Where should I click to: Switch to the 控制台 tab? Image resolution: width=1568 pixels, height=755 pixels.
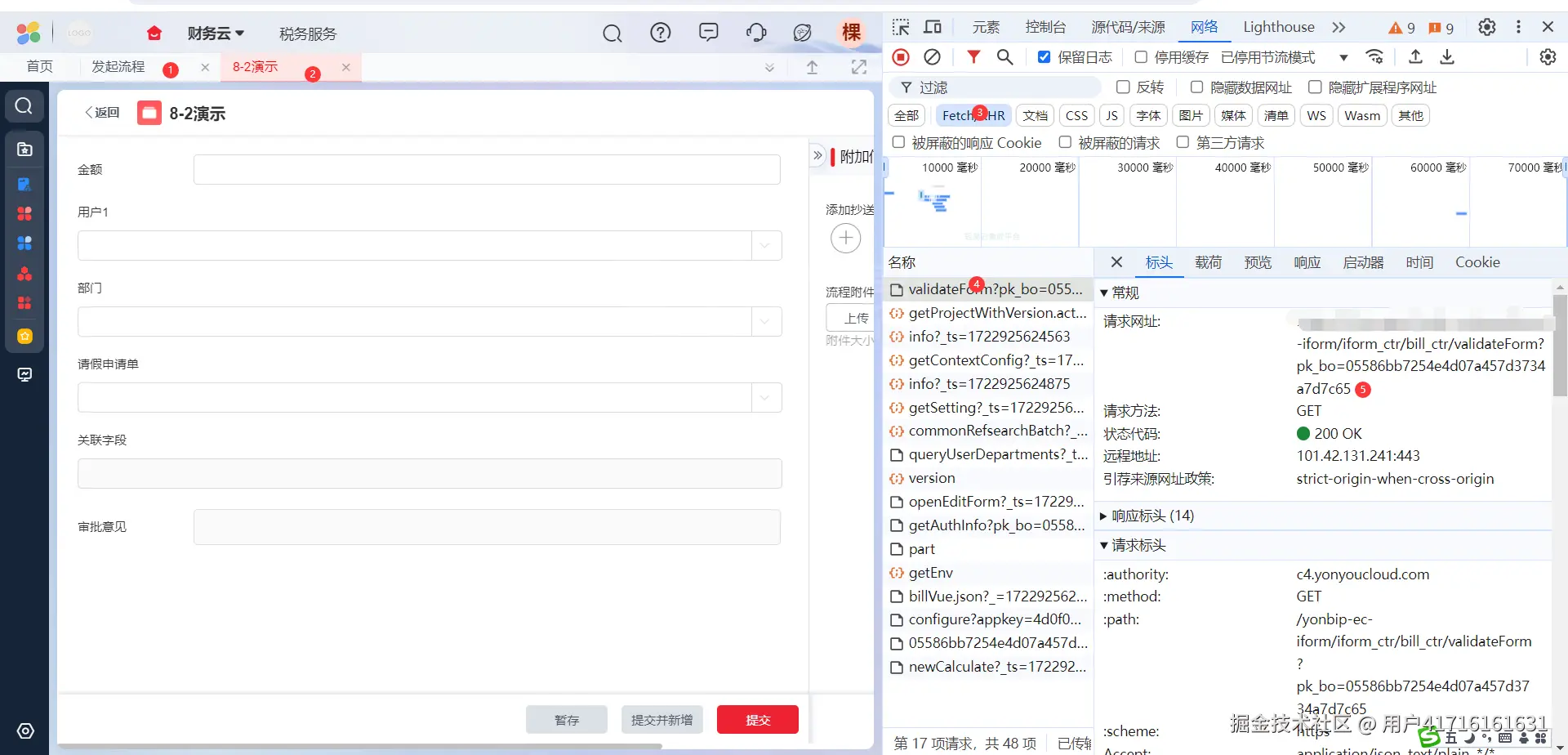(x=1045, y=27)
